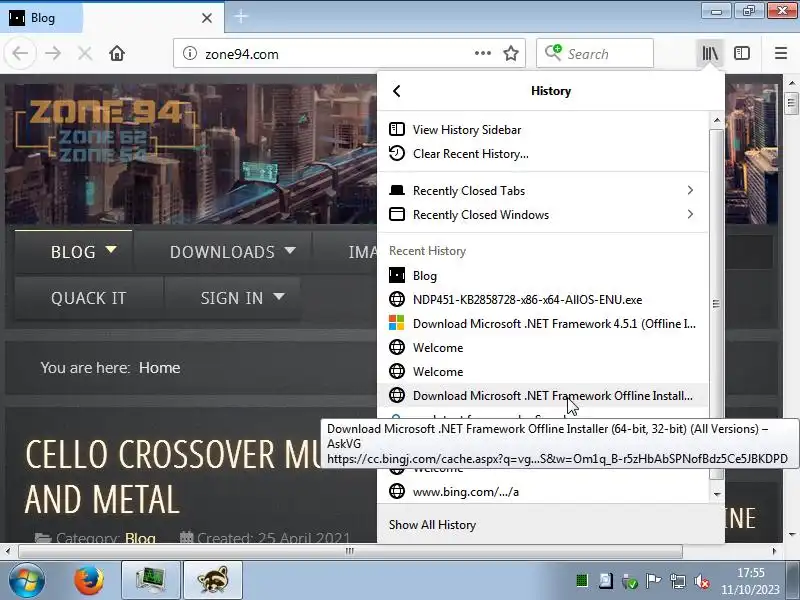
Task: Open the first Welcome history entry
Action: point(543,347)
